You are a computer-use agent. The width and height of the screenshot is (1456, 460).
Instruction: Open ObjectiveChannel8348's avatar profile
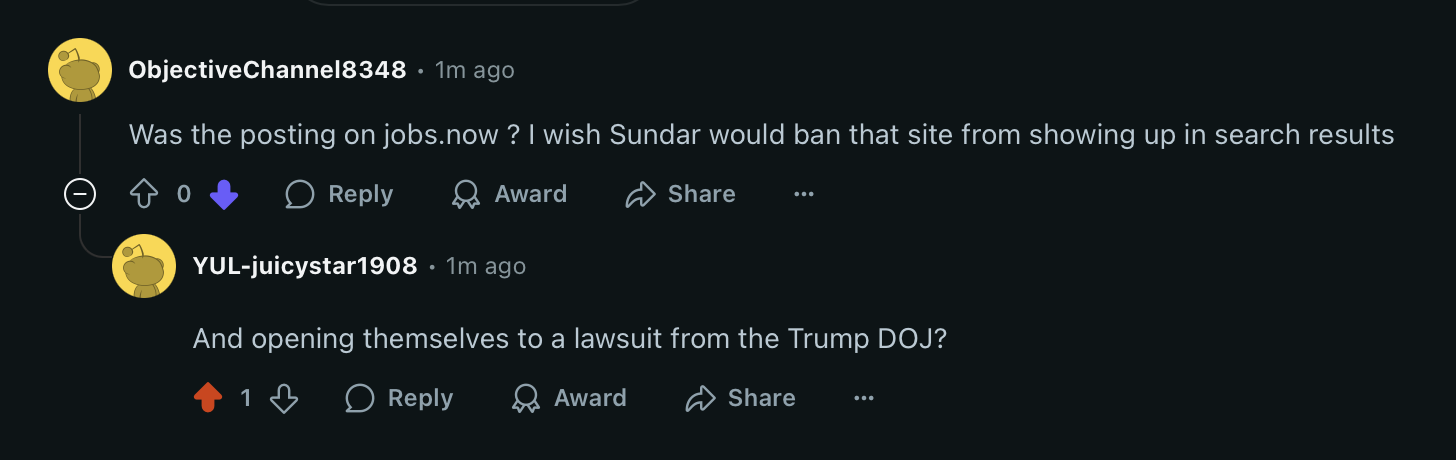pos(80,70)
